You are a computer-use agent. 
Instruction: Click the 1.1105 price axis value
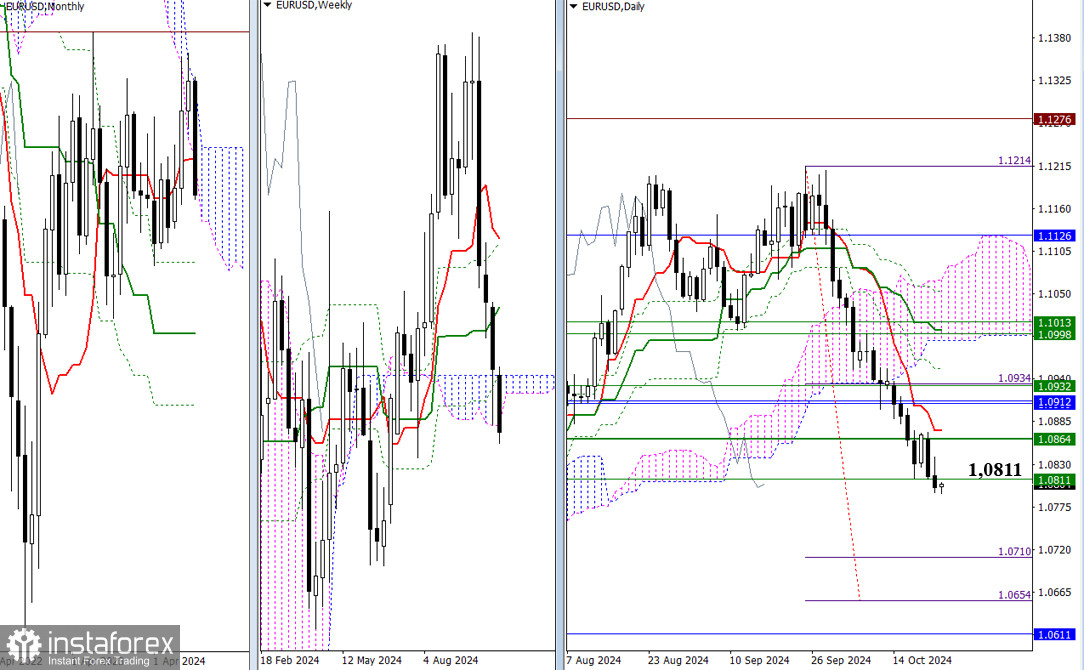(x=1055, y=252)
